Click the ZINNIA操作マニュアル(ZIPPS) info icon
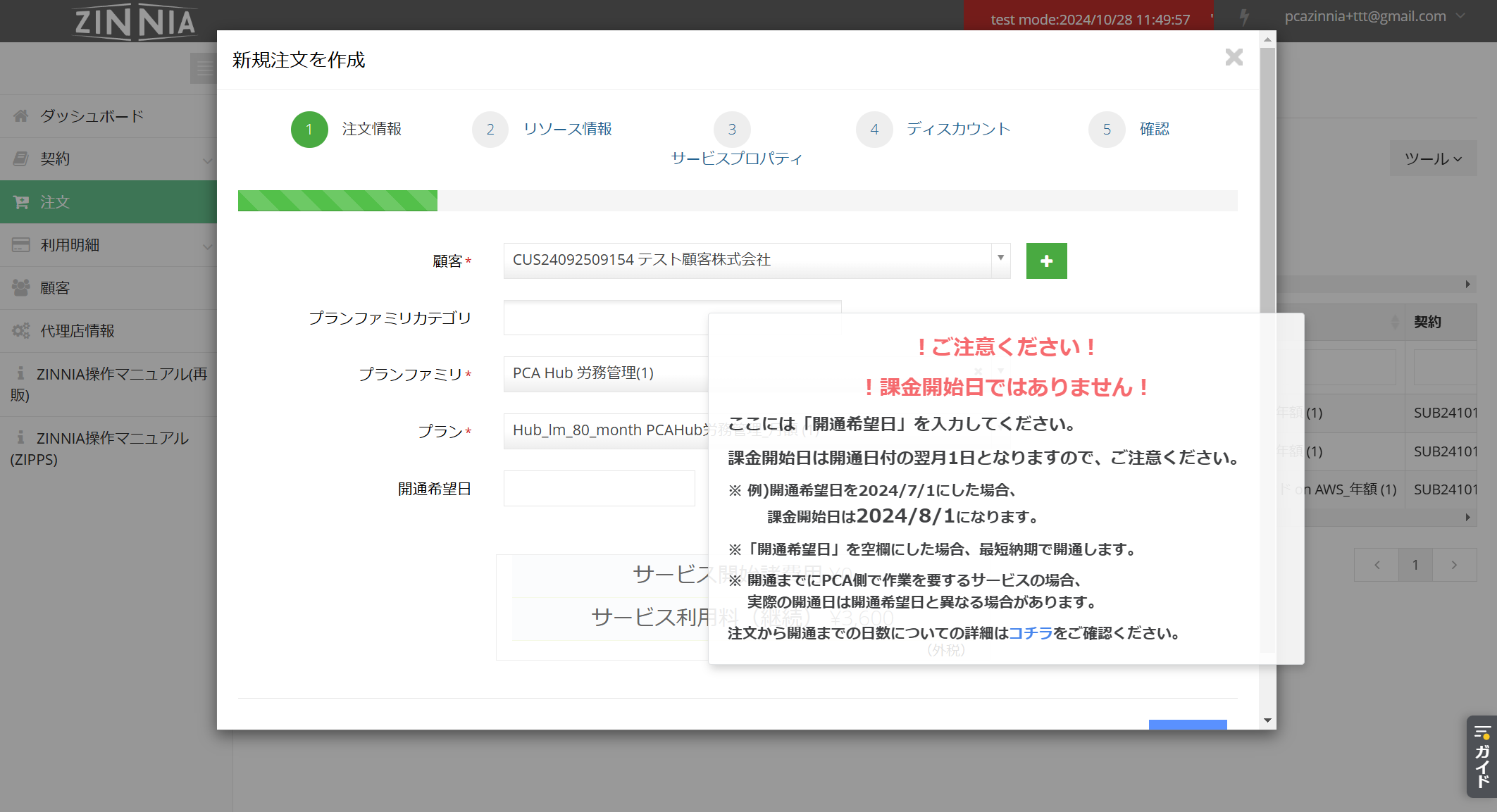 [20, 438]
